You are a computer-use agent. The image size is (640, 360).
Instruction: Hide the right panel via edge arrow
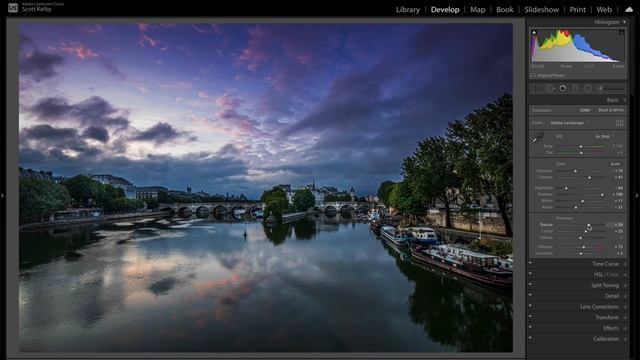point(637,196)
